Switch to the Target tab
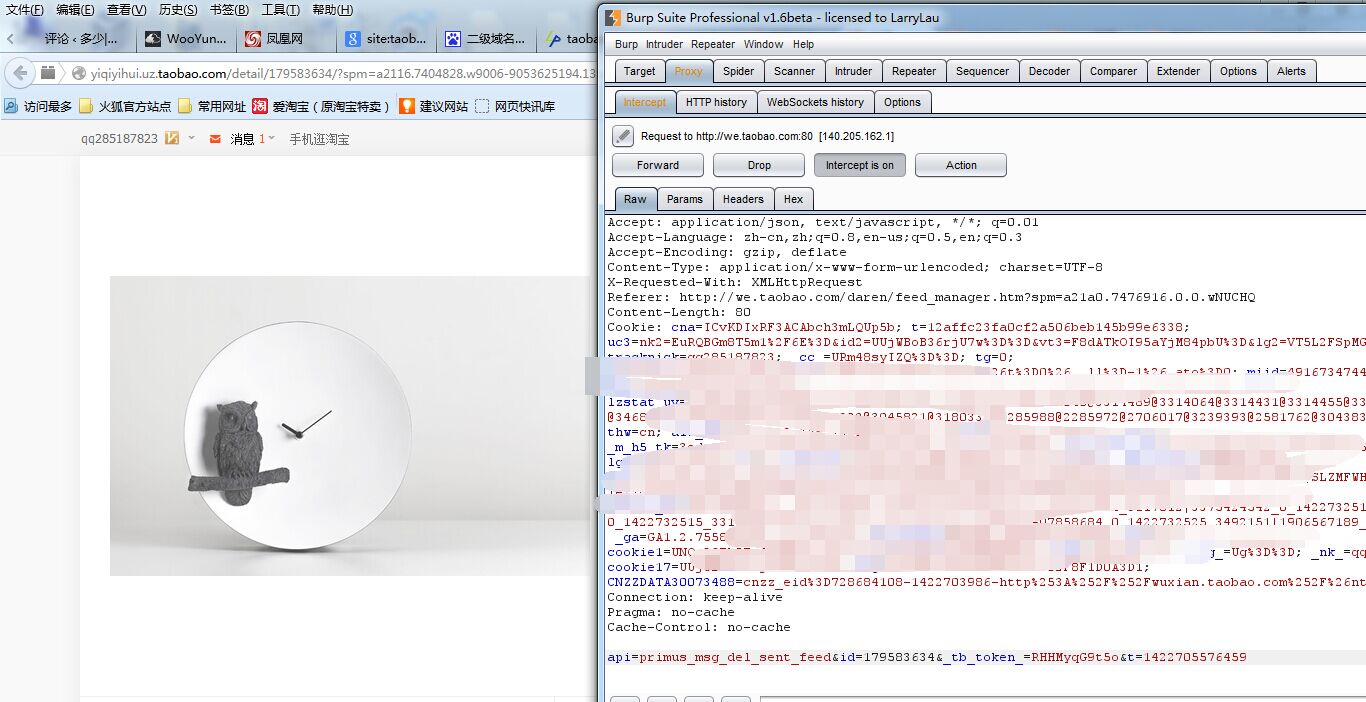The width and height of the screenshot is (1366, 702). point(639,71)
